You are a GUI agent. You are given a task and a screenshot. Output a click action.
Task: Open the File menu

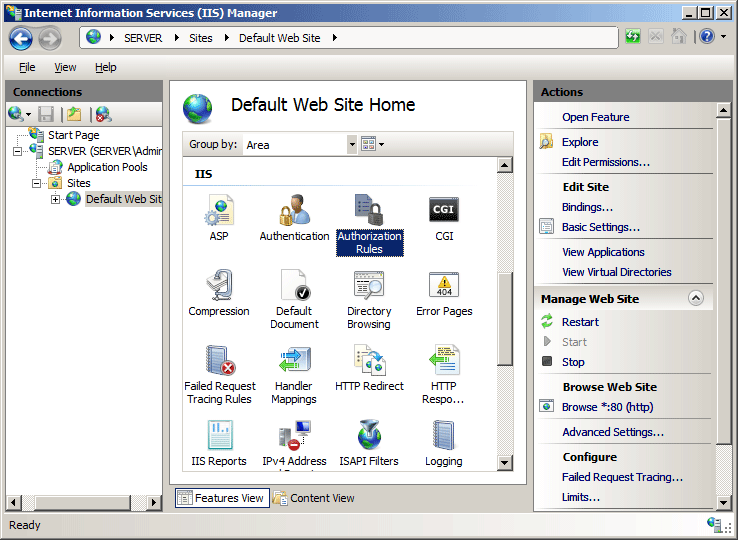(27, 67)
